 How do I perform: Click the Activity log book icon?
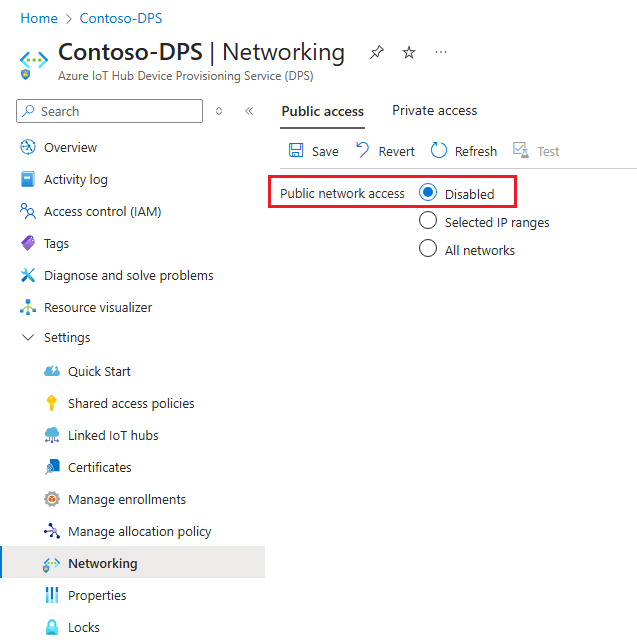[28, 179]
